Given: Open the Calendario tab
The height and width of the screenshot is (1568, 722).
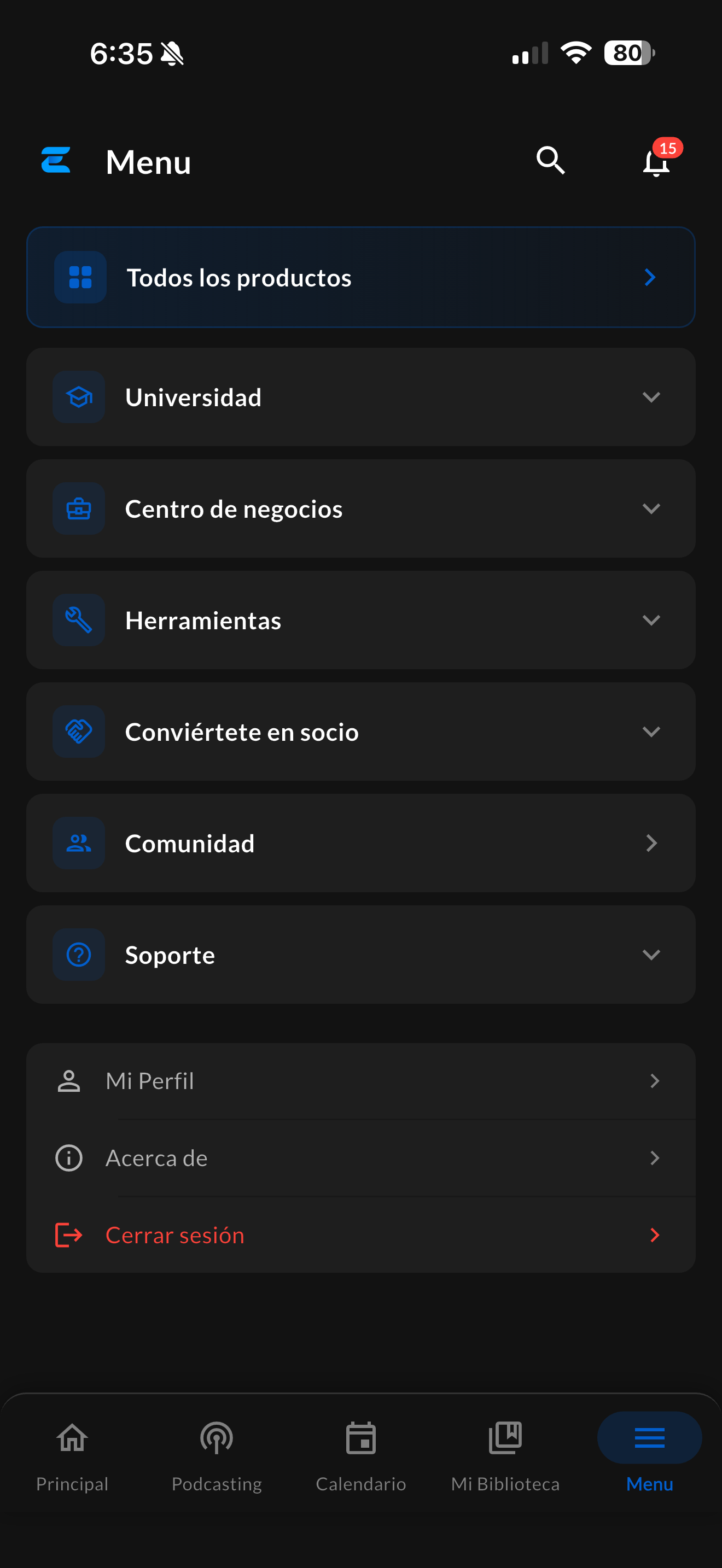Looking at the screenshot, I should [361, 1456].
